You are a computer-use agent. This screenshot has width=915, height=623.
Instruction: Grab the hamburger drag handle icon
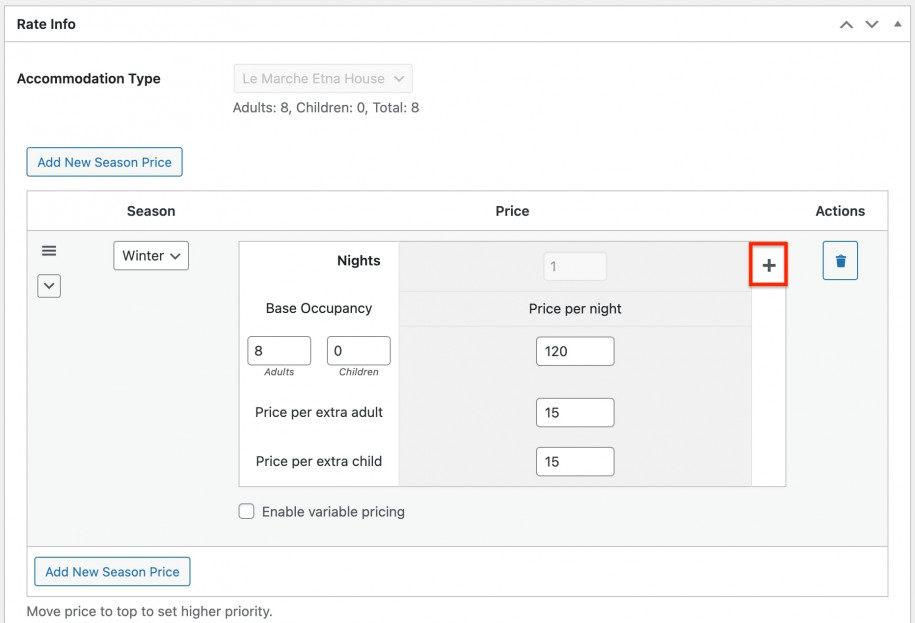pyautogui.click(x=49, y=251)
